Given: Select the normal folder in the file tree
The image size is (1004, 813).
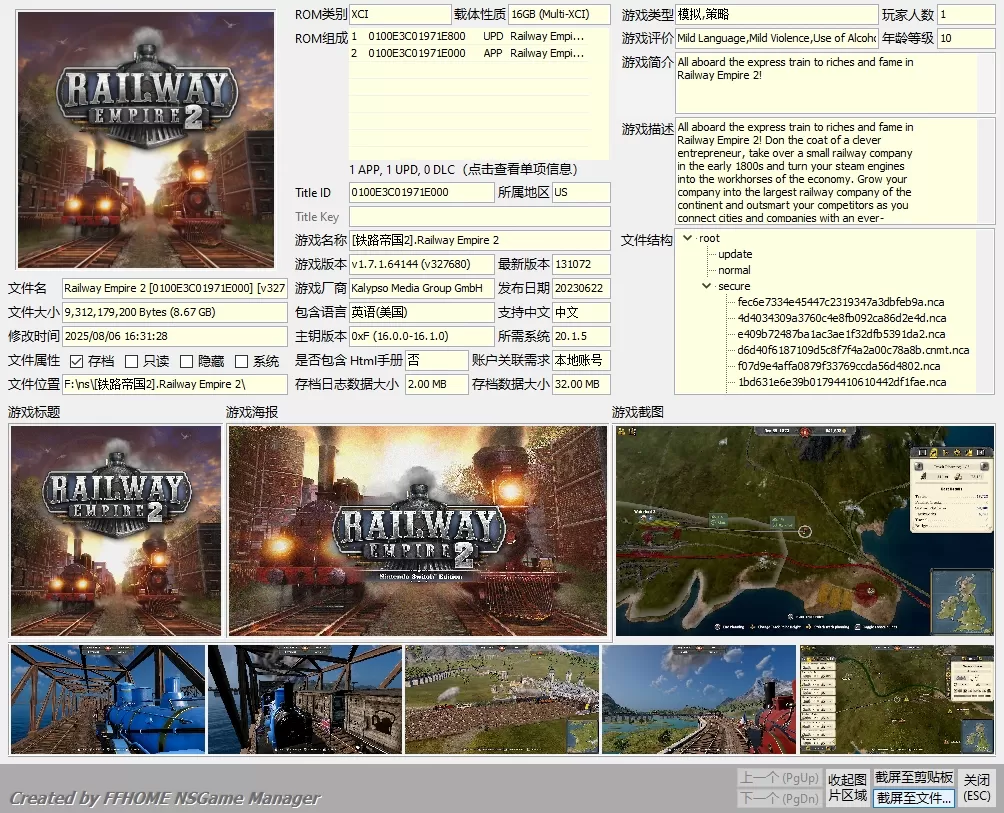Looking at the screenshot, I should pos(734,269).
